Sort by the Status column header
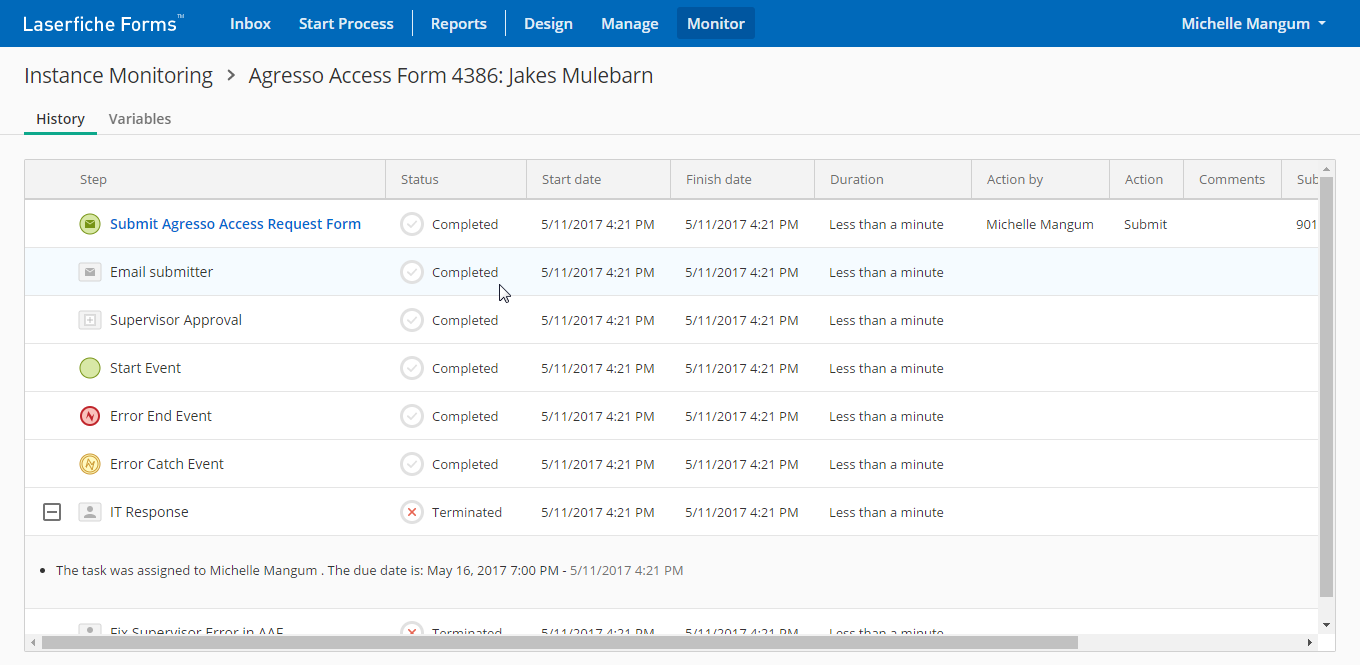1360x665 pixels. click(x=456, y=180)
